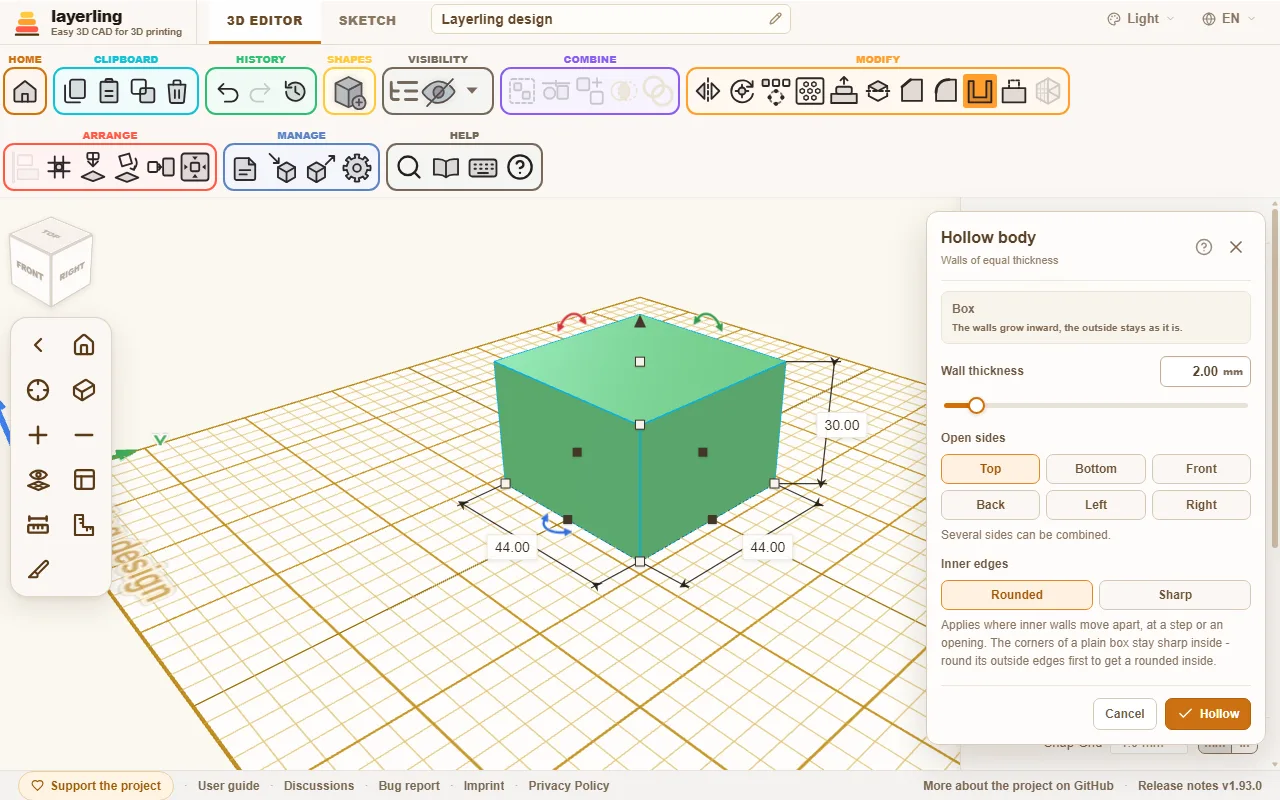Click the Delete trash can icon
1280x800 pixels.
[x=177, y=92]
